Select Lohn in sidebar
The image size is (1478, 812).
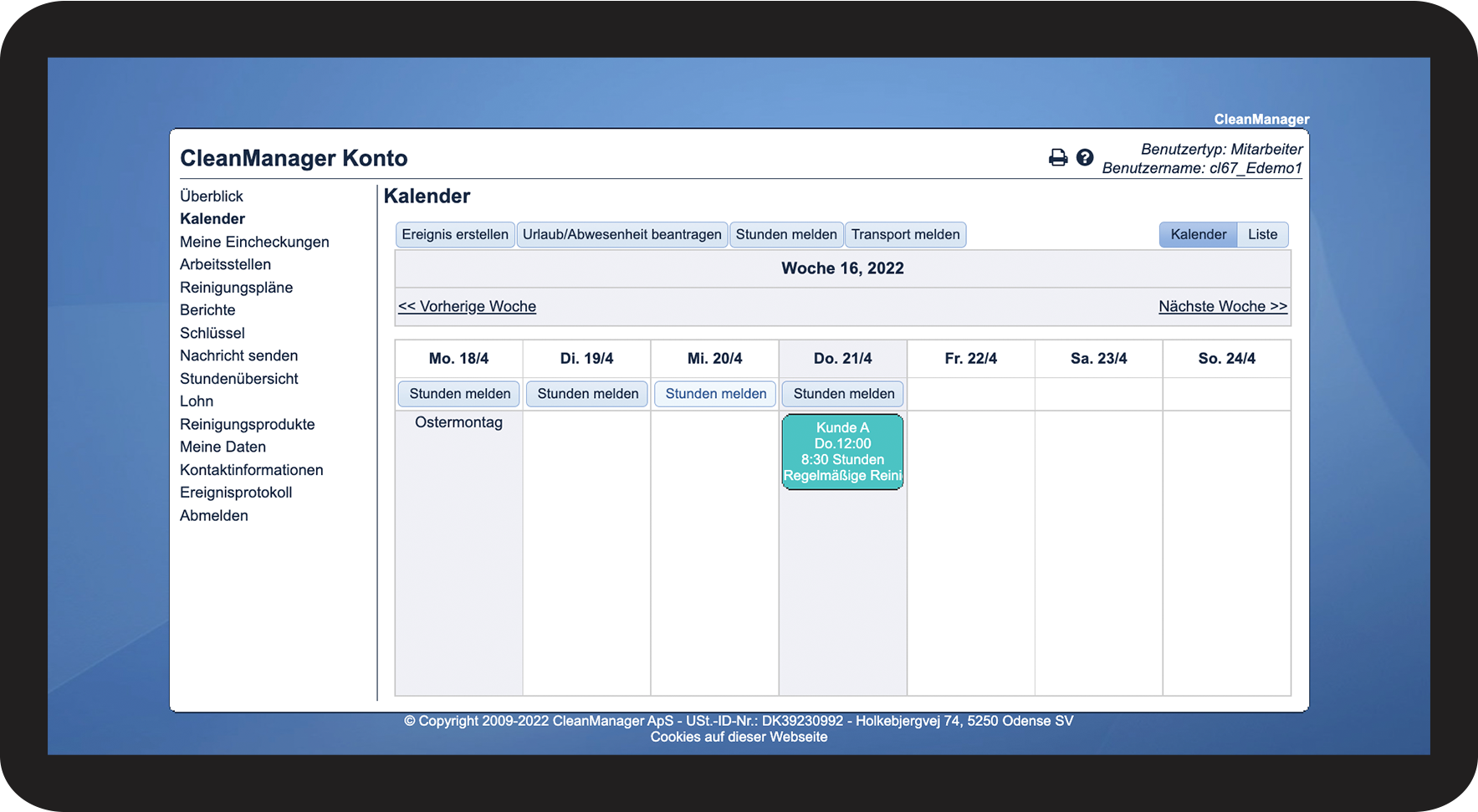click(197, 401)
